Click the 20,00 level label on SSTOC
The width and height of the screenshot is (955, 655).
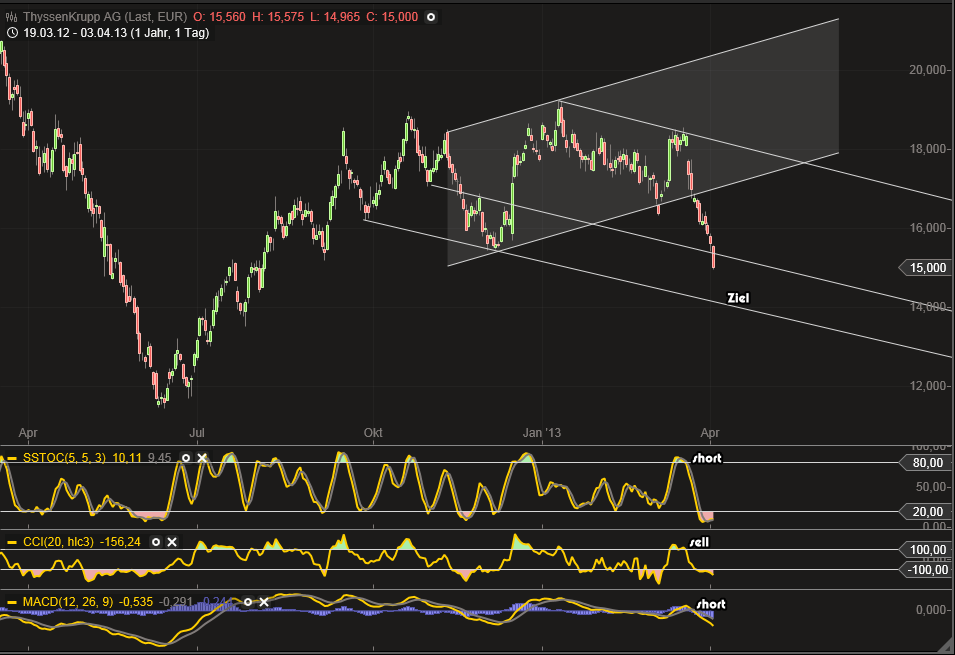[x=925, y=512]
